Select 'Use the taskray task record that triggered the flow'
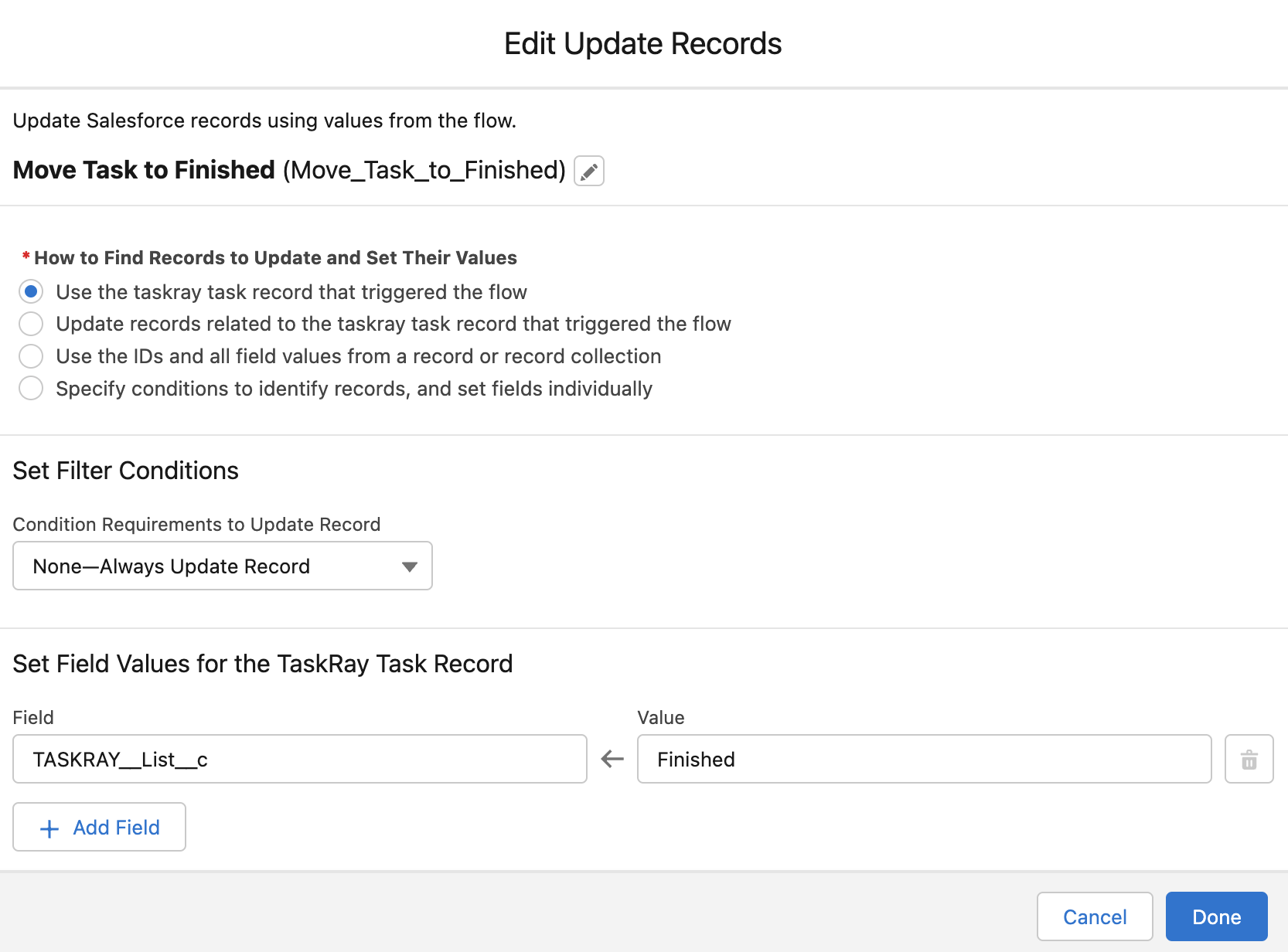Screen dimensions: 1288x952 click(31, 292)
